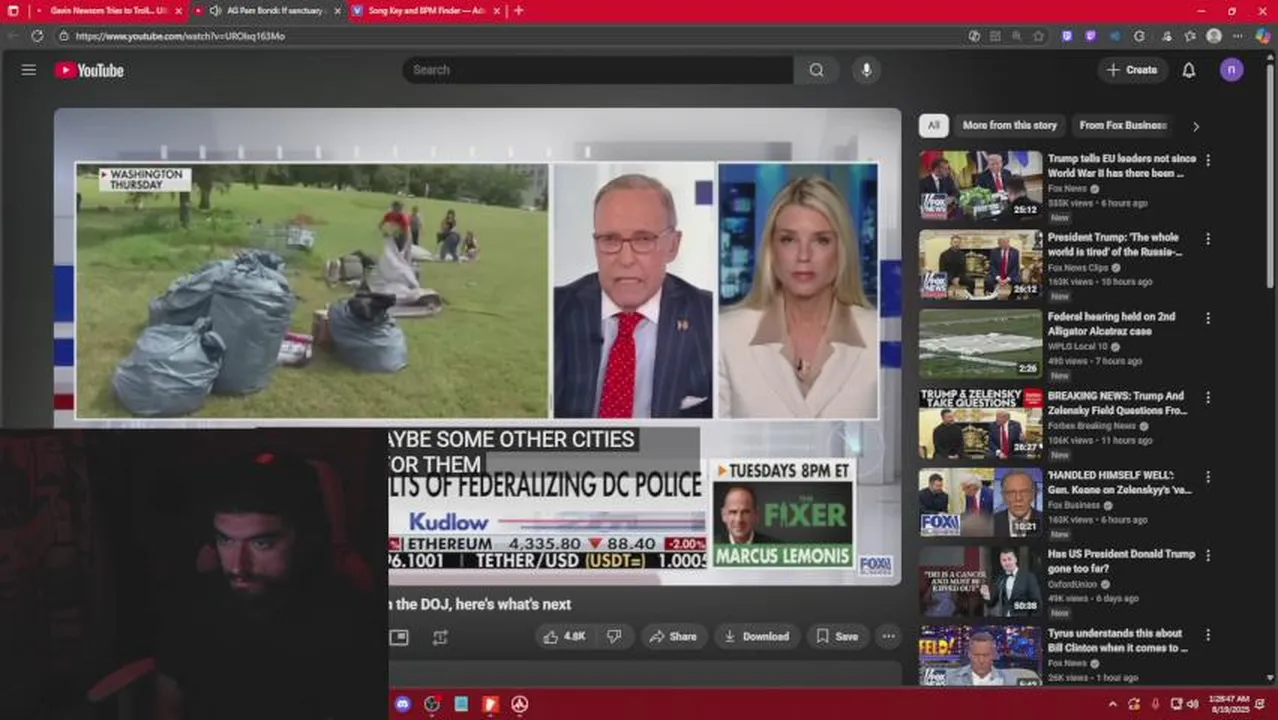Select 'More from this story' chip
Image resolution: width=1278 pixels, height=720 pixels.
coord(1009,126)
